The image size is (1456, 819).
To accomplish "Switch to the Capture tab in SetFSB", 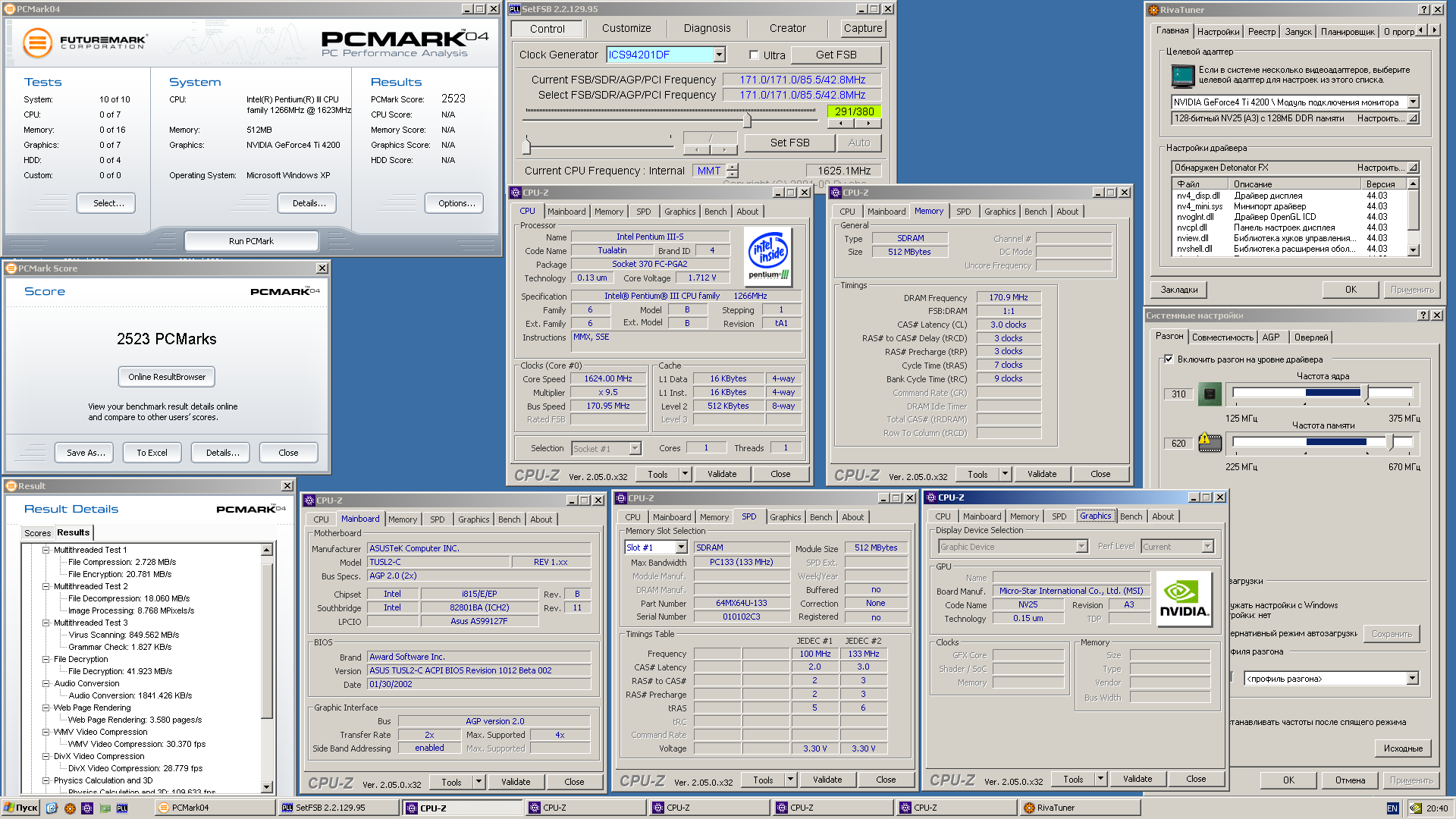I will [x=862, y=28].
